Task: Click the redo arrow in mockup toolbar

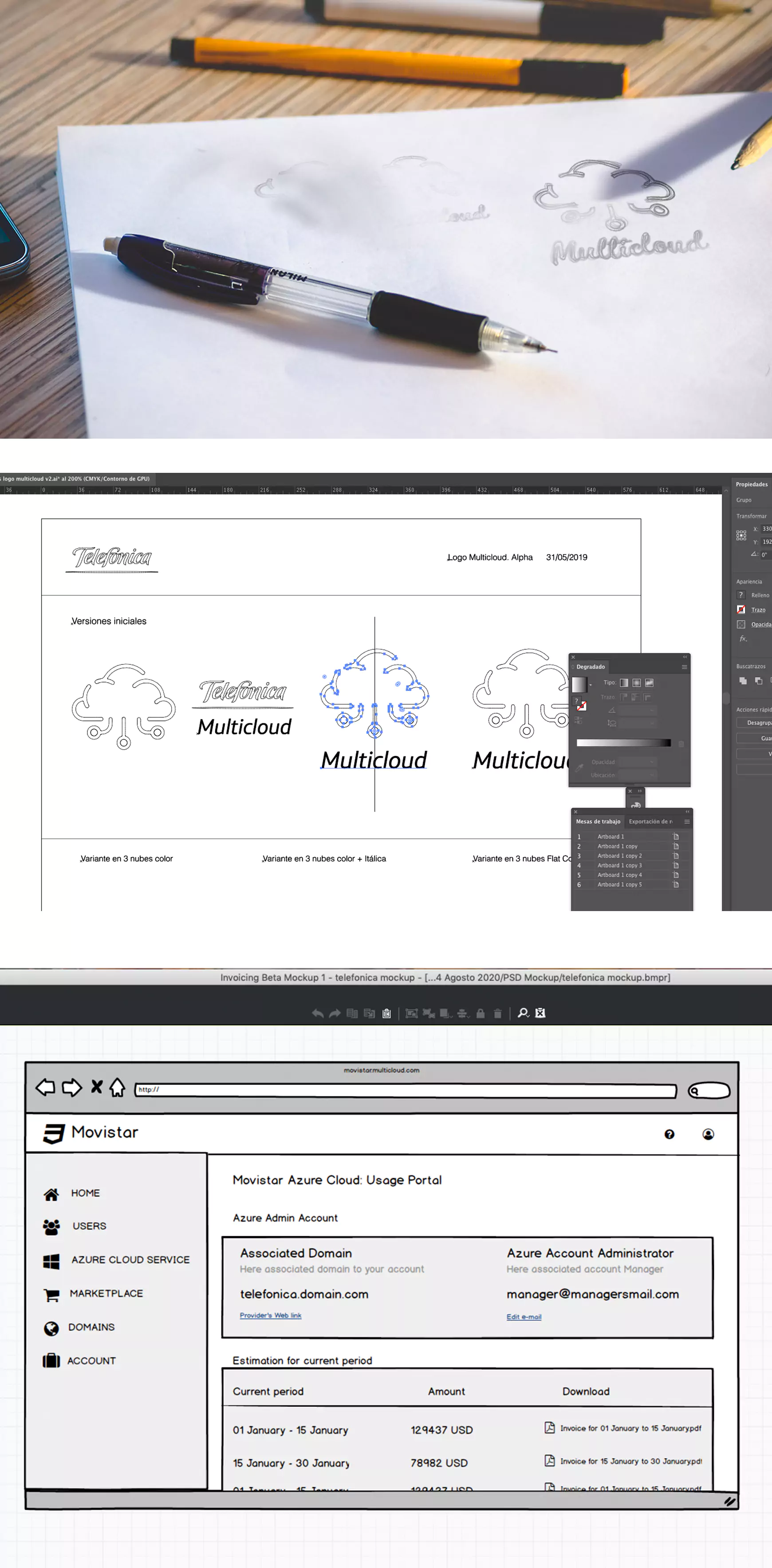Action: 334,1014
